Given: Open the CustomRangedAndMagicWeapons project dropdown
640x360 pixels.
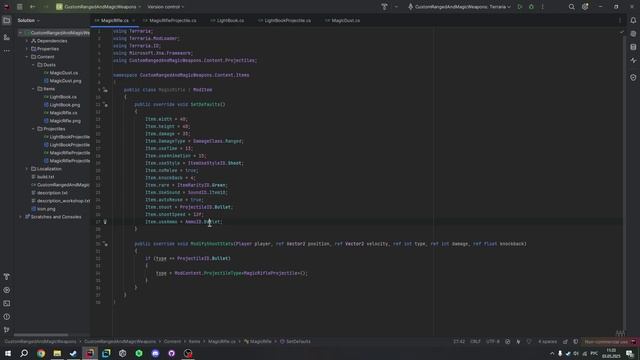Looking at the screenshot, I should 99,7.
